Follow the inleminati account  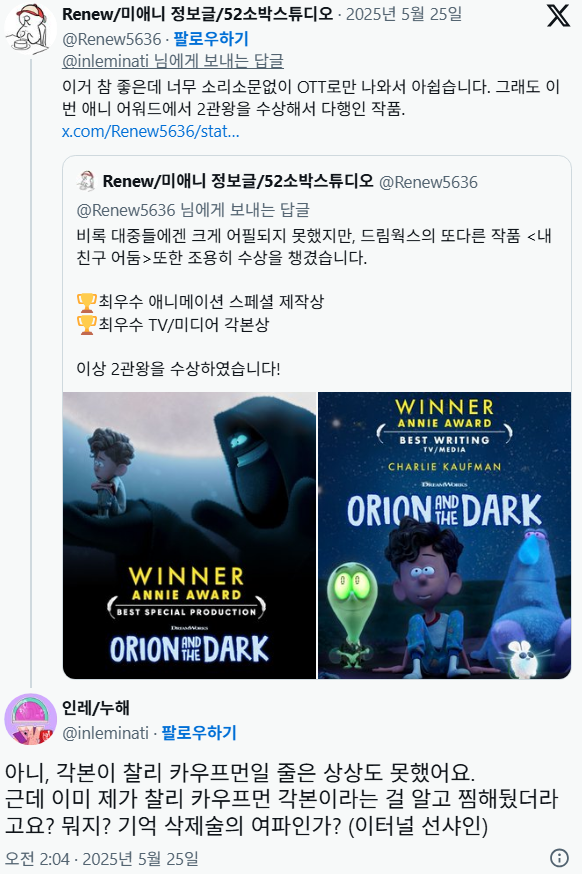click(x=198, y=732)
